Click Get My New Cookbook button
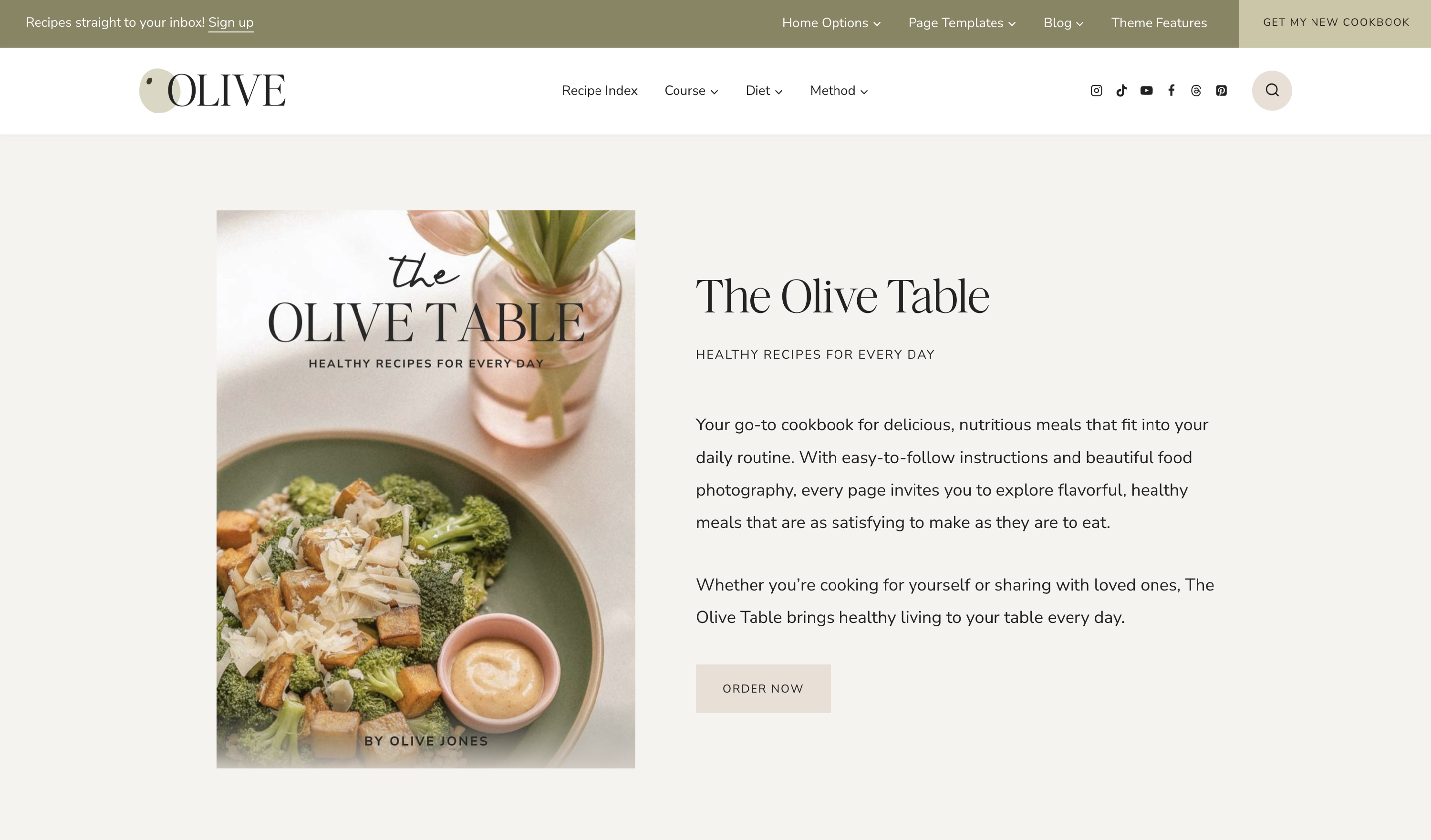 (1335, 23)
